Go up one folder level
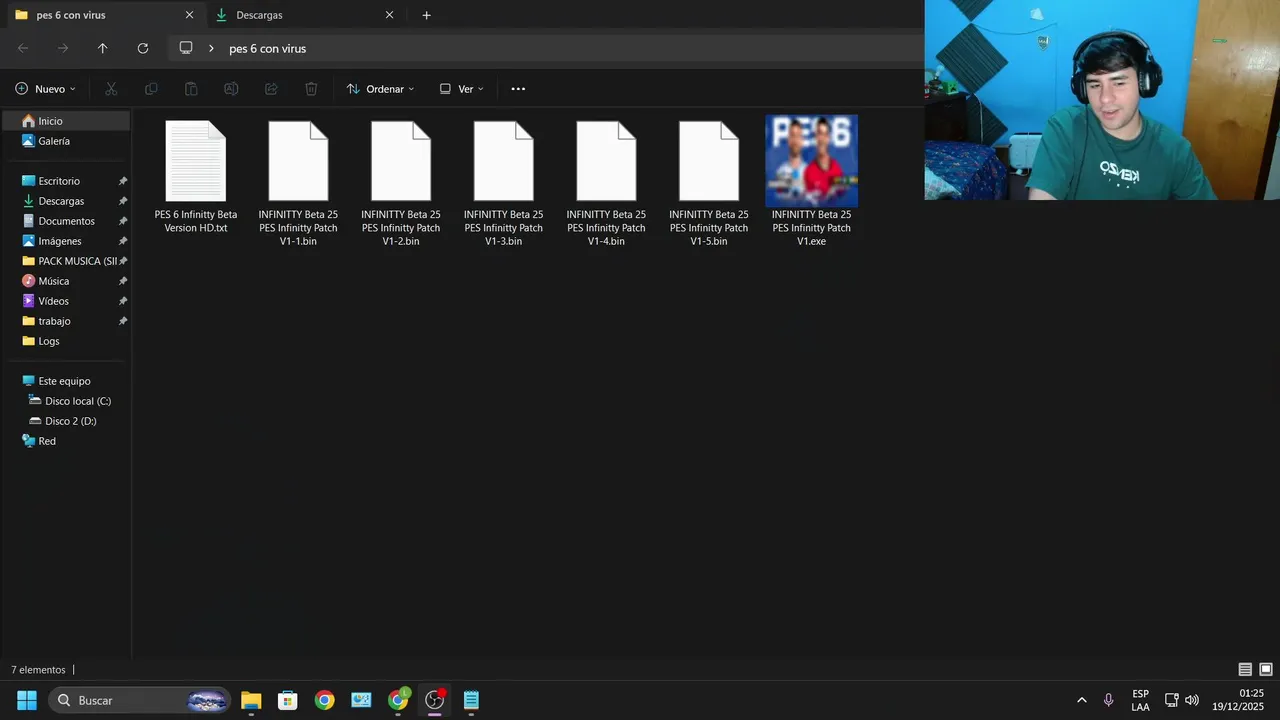The image size is (1280, 720). 102,48
